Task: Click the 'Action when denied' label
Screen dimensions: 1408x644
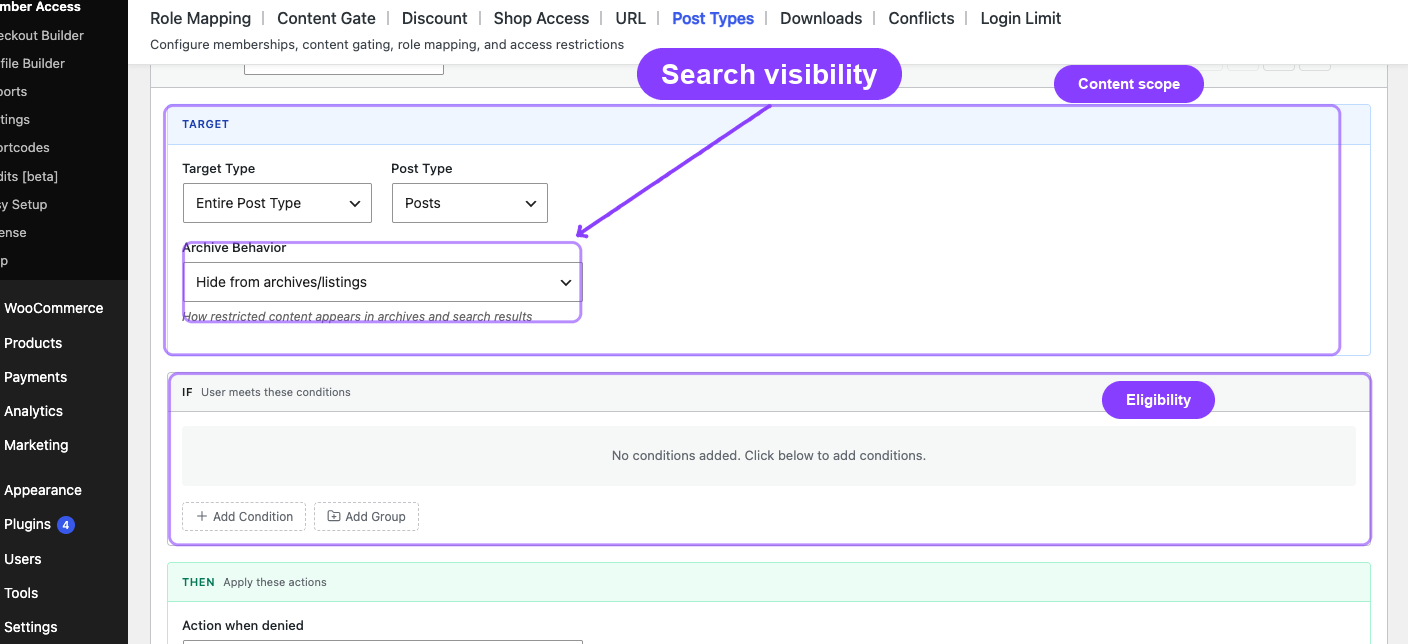Action: click(243, 625)
